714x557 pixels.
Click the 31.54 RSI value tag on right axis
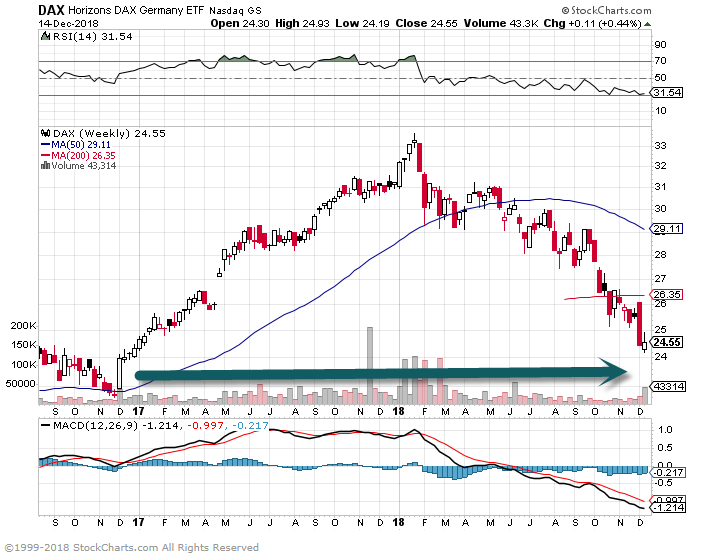[x=667, y=92]
